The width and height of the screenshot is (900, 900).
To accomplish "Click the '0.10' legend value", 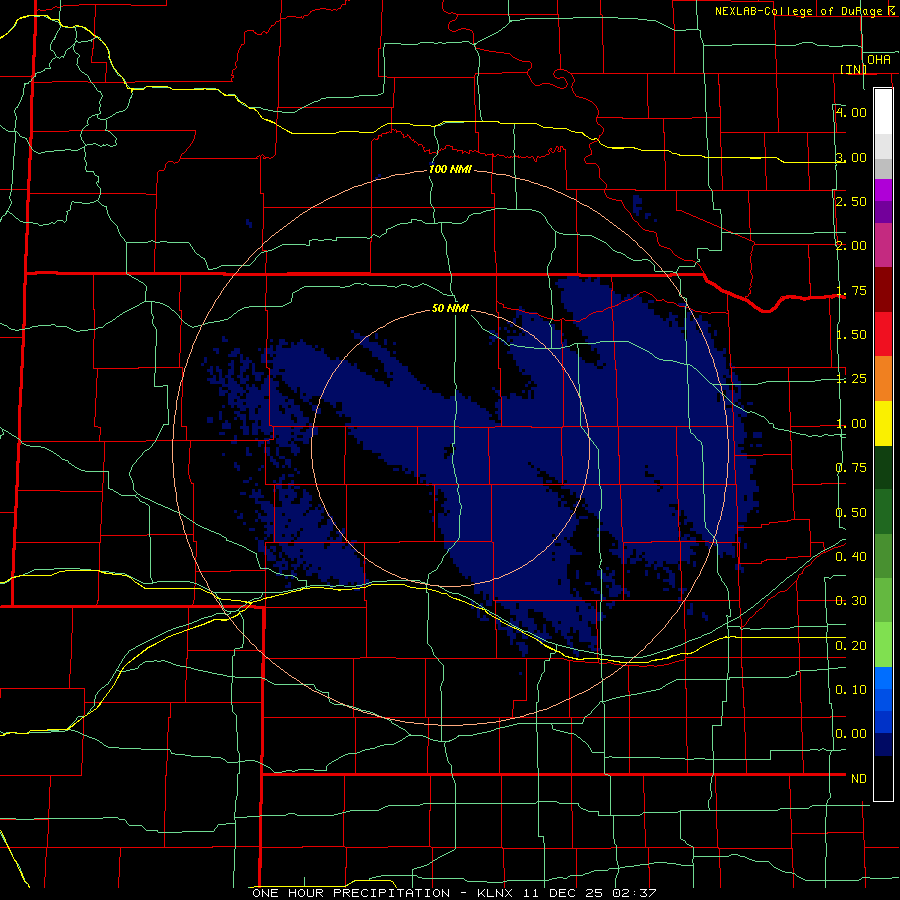I will (851, 690).
